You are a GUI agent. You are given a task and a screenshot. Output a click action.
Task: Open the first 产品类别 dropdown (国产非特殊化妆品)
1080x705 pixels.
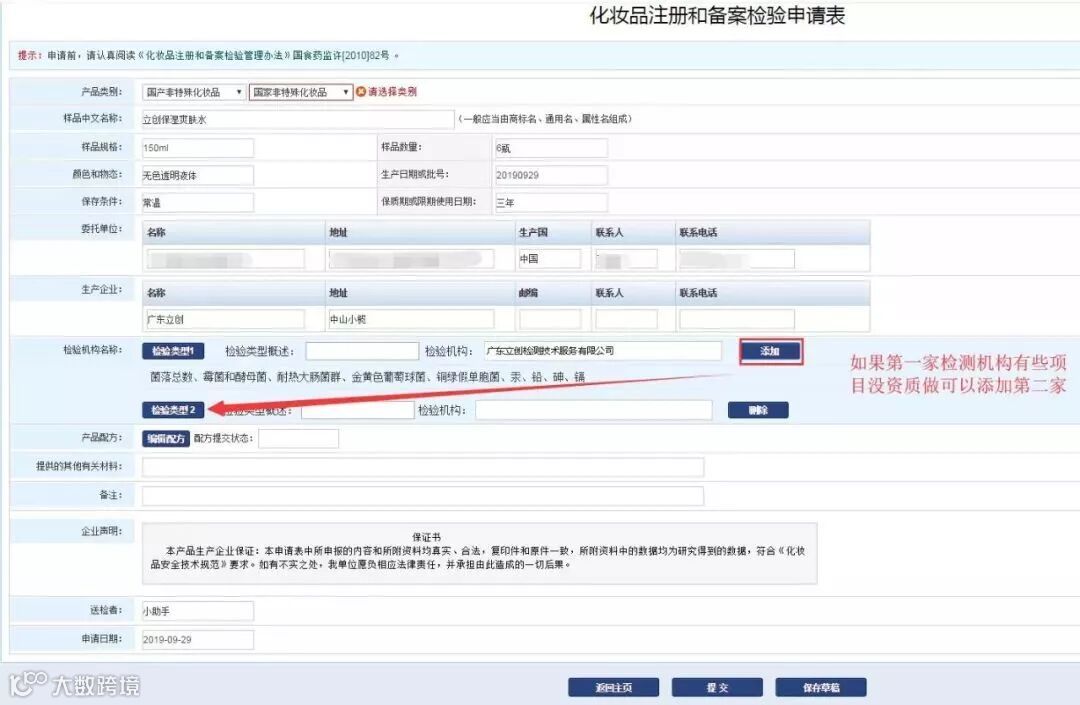194,92
